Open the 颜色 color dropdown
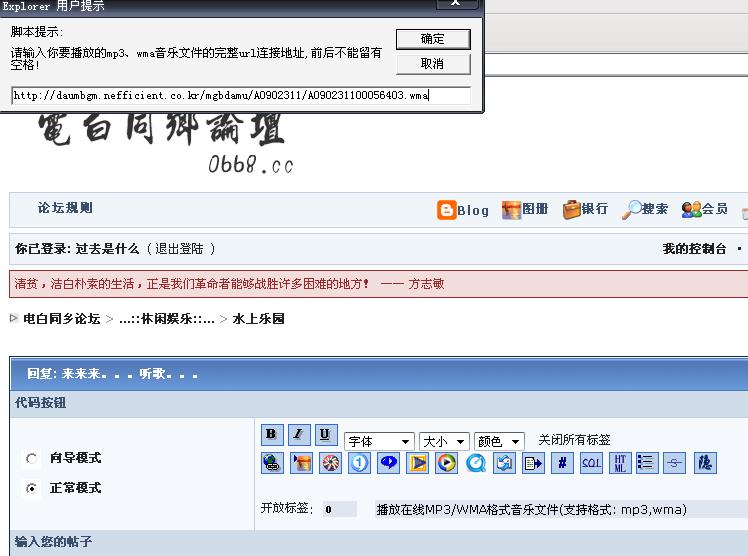The width and height of the screenshot is (748, 556). coord(499,441)
